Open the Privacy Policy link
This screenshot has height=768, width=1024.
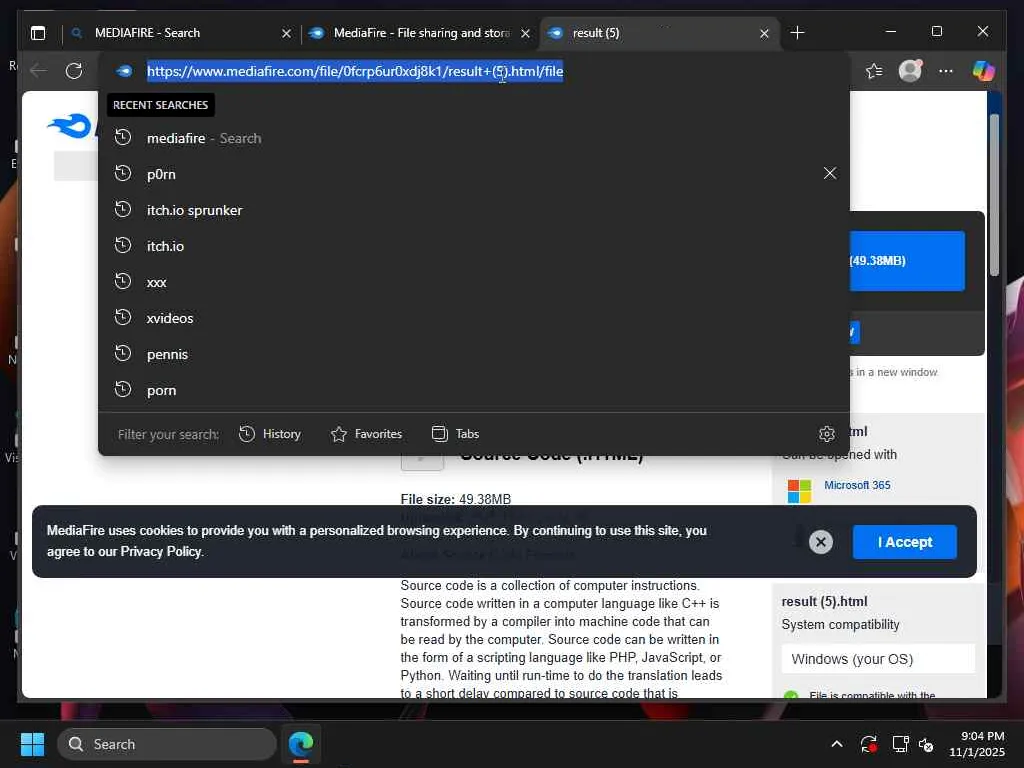point(161,551)
